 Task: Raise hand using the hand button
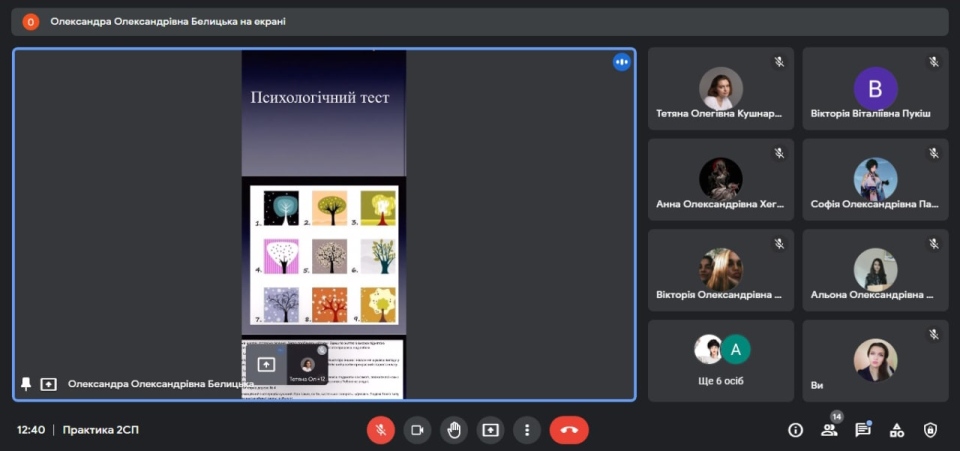pyautogui.click(x=454, y=430)
